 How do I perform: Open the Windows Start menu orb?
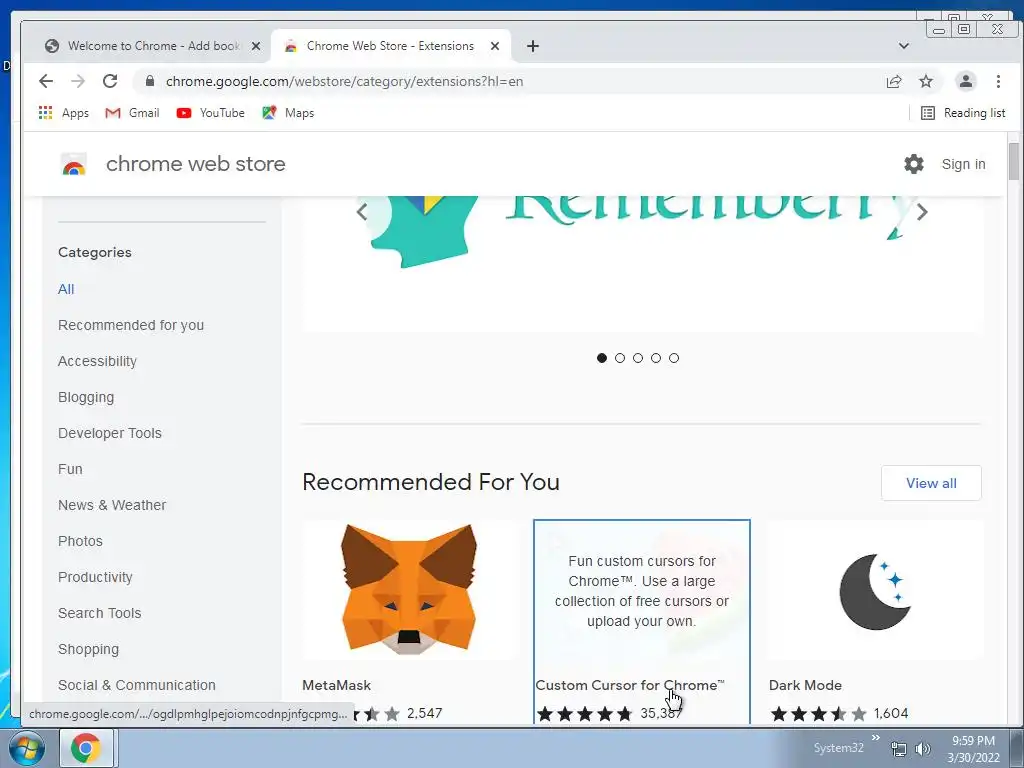point(26,748)
